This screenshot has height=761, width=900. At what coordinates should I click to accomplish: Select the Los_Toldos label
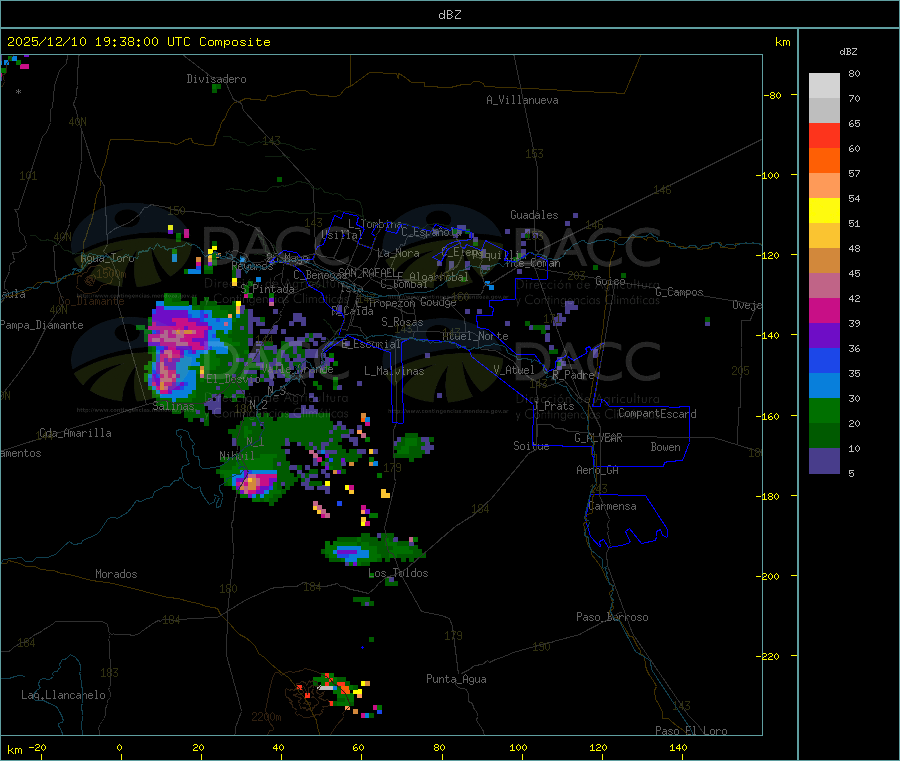tap(398, 573)
